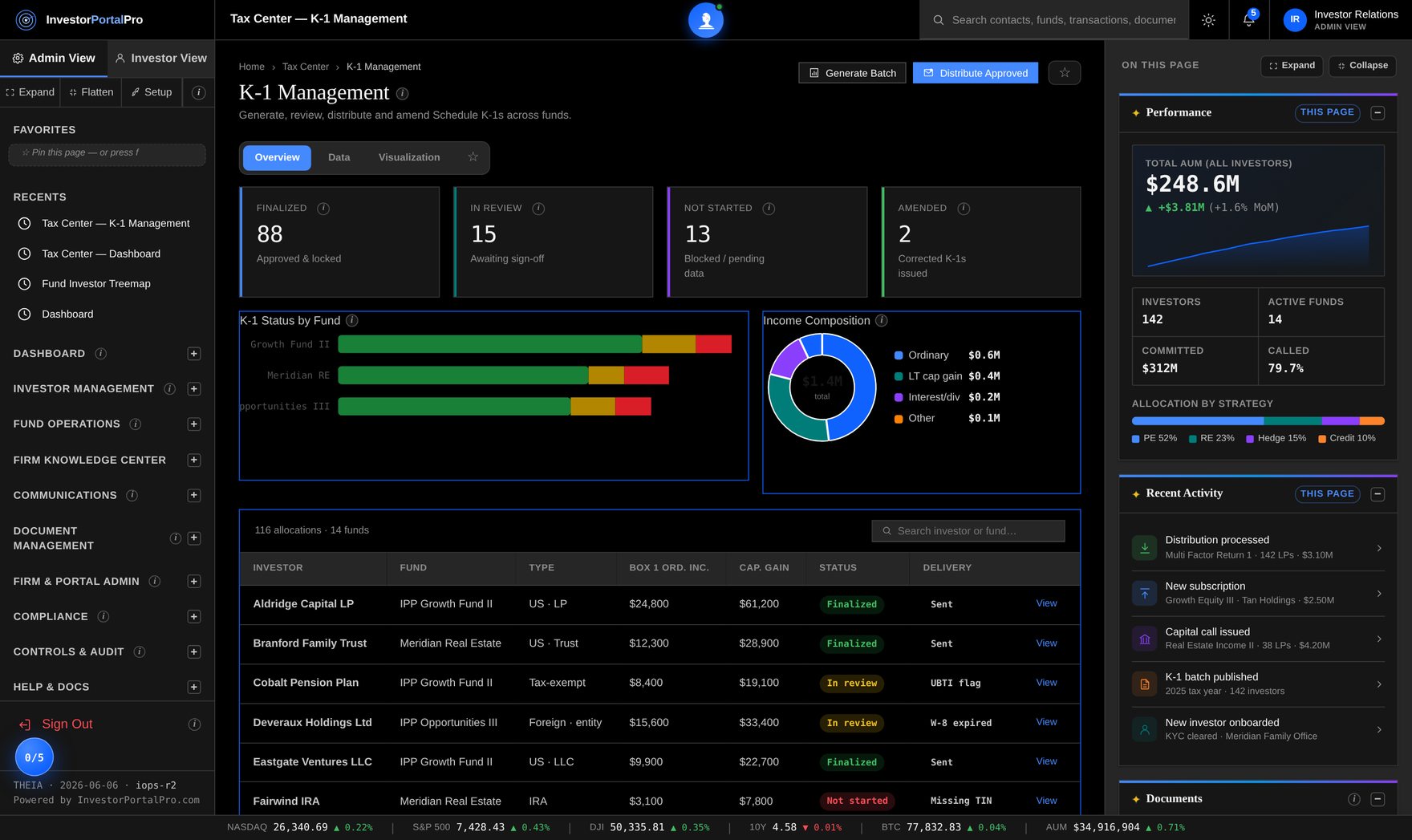Toggle the light/dark theme sun icon
The height and width of the screenshot is (840, 1412).
pyautogui.click(x=1208, y=20)
